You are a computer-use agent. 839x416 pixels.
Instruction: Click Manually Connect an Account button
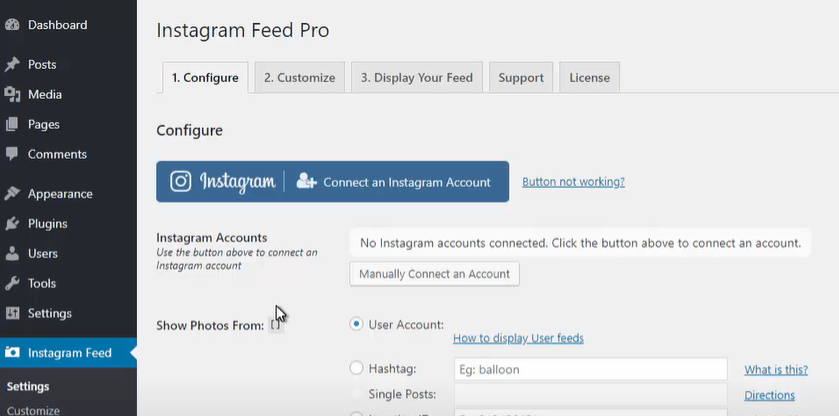pyautogui.click(x=434, y=274)
